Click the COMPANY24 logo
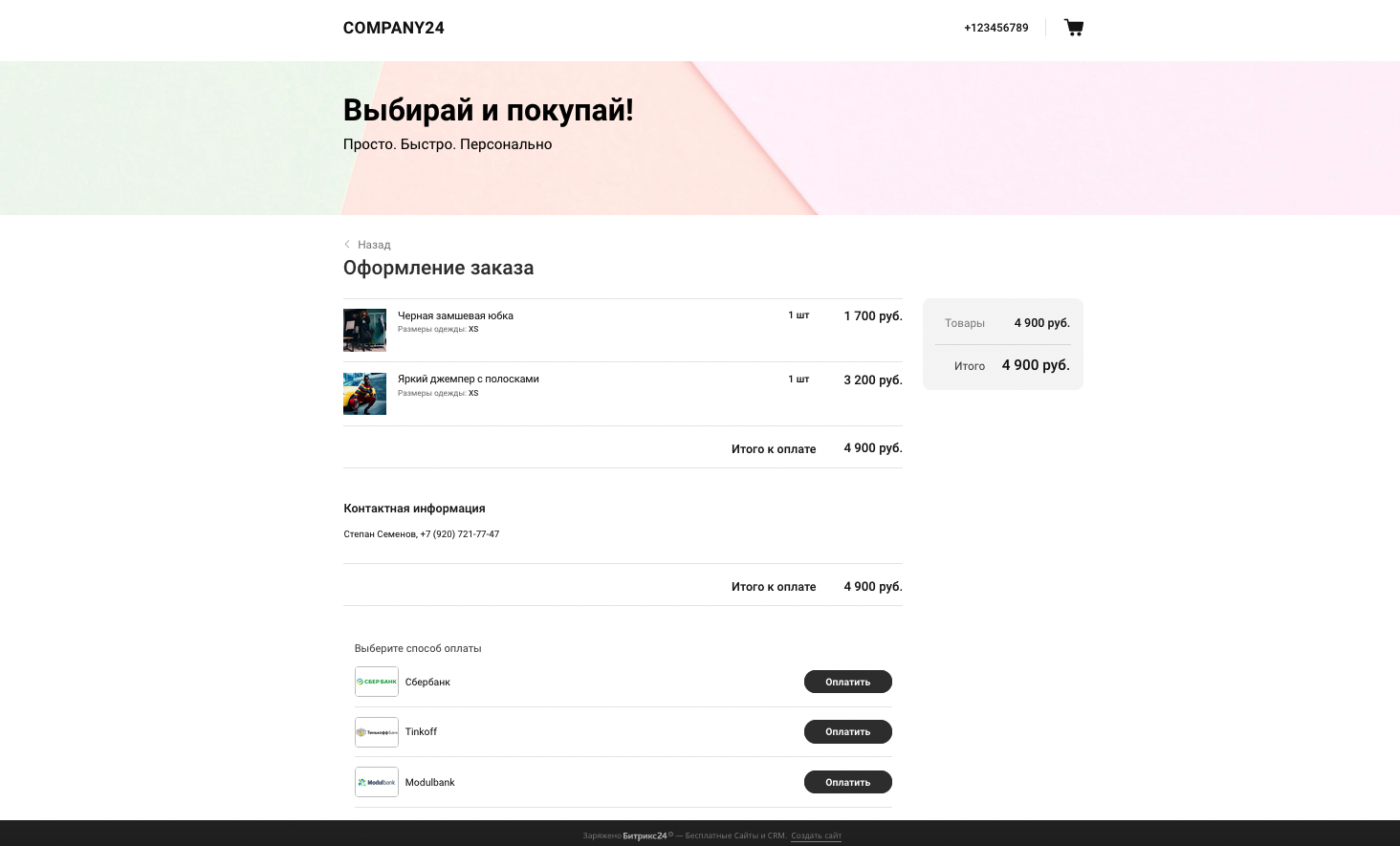Image resolution: width=1400 pixels, height=846 pixels. [x=394, y=28]
